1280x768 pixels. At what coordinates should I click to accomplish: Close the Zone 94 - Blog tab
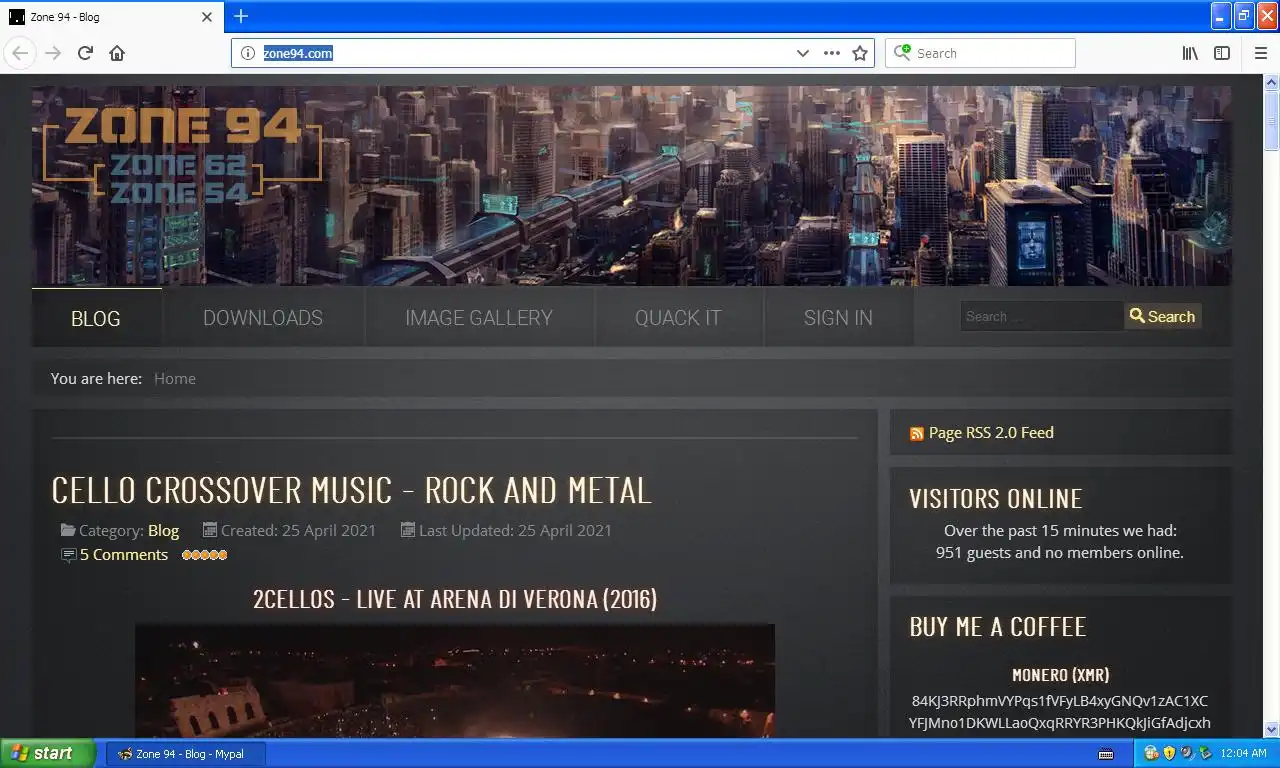tap(207, 17)
